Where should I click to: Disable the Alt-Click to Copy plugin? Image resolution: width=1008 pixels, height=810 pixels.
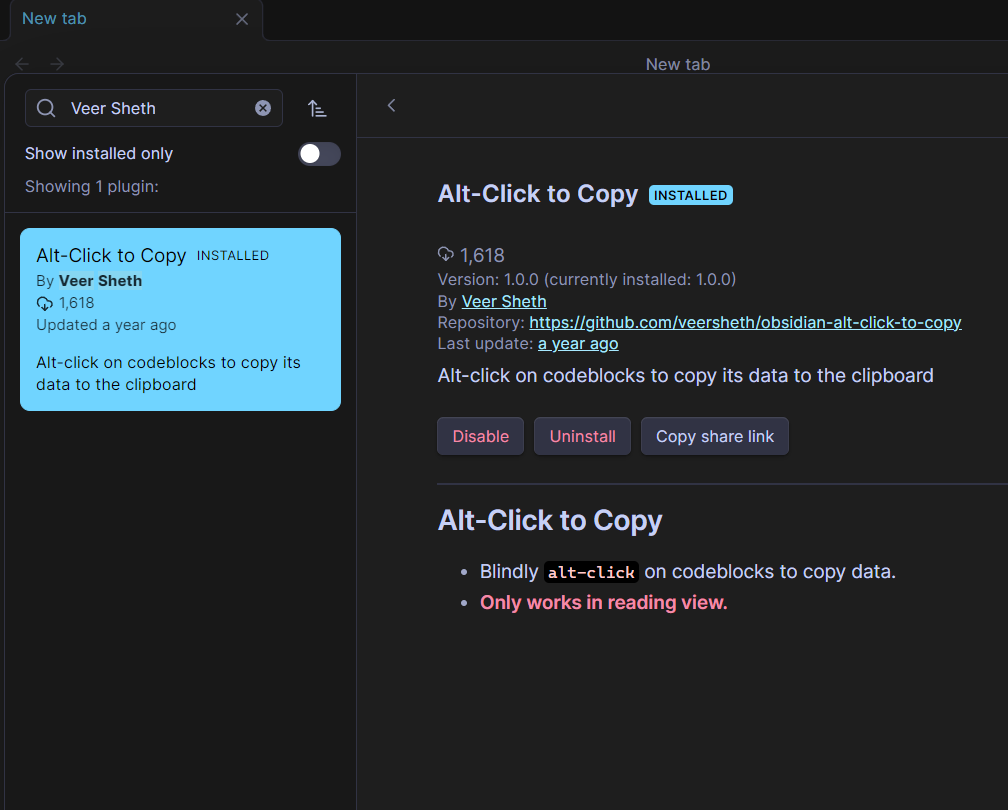pyautogui.click(x=480, y=436)
